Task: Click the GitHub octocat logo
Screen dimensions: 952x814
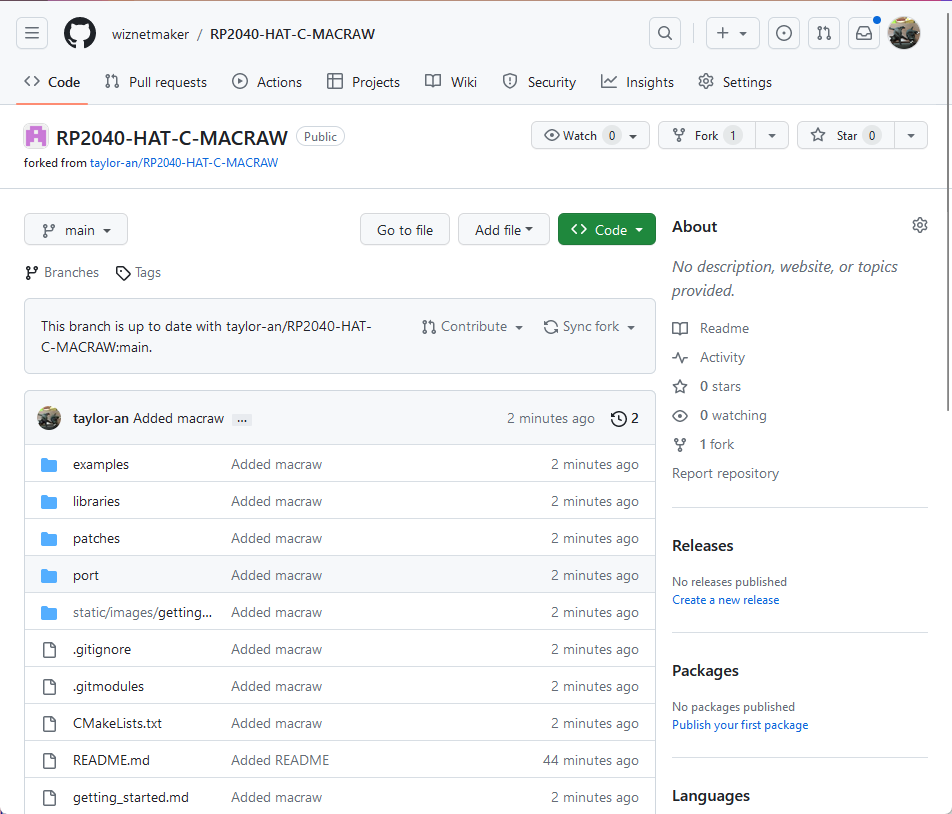Action: (80, 33)
